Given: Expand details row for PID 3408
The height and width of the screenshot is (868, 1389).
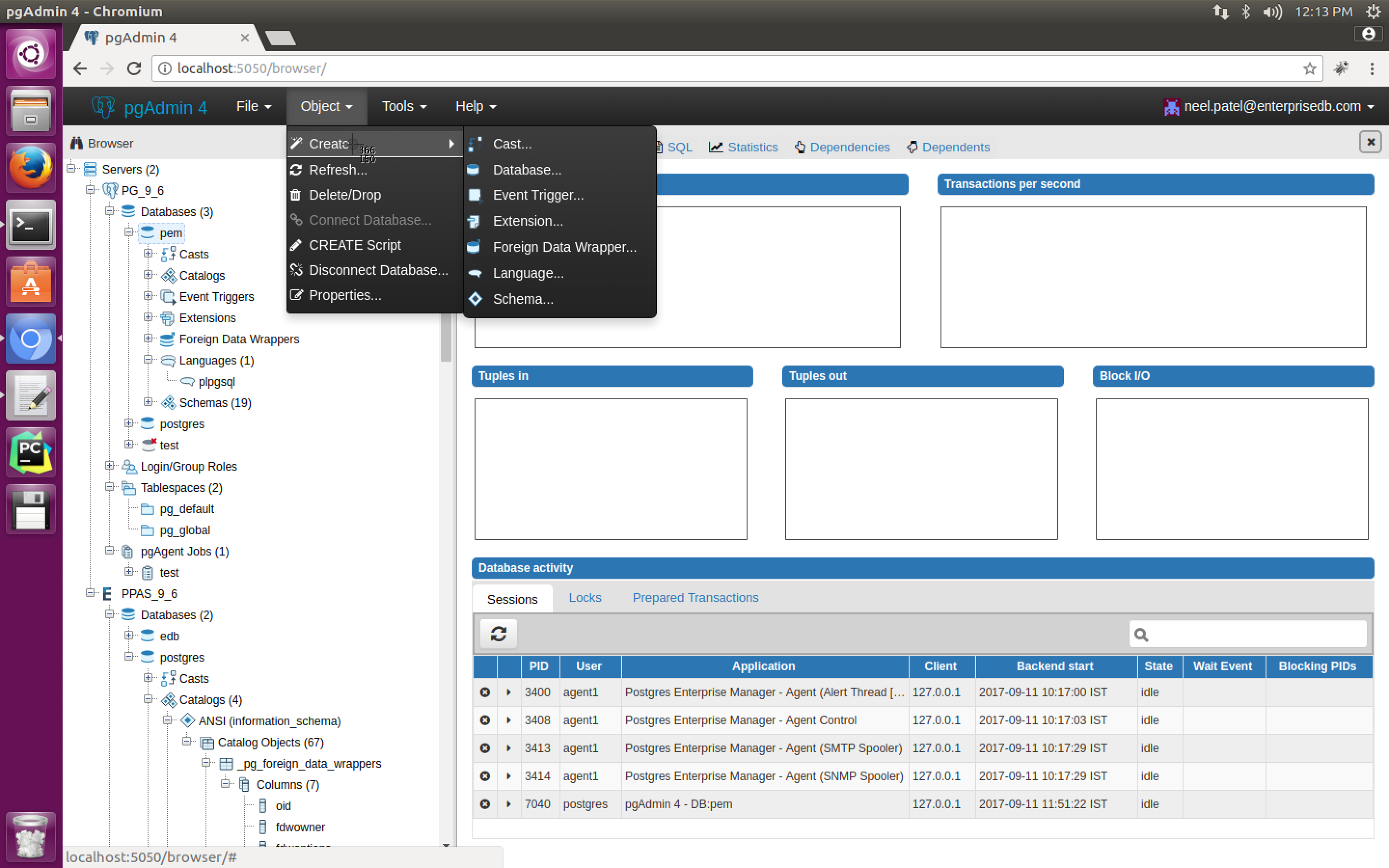Looking at the screenshot, I should (508, 720).
